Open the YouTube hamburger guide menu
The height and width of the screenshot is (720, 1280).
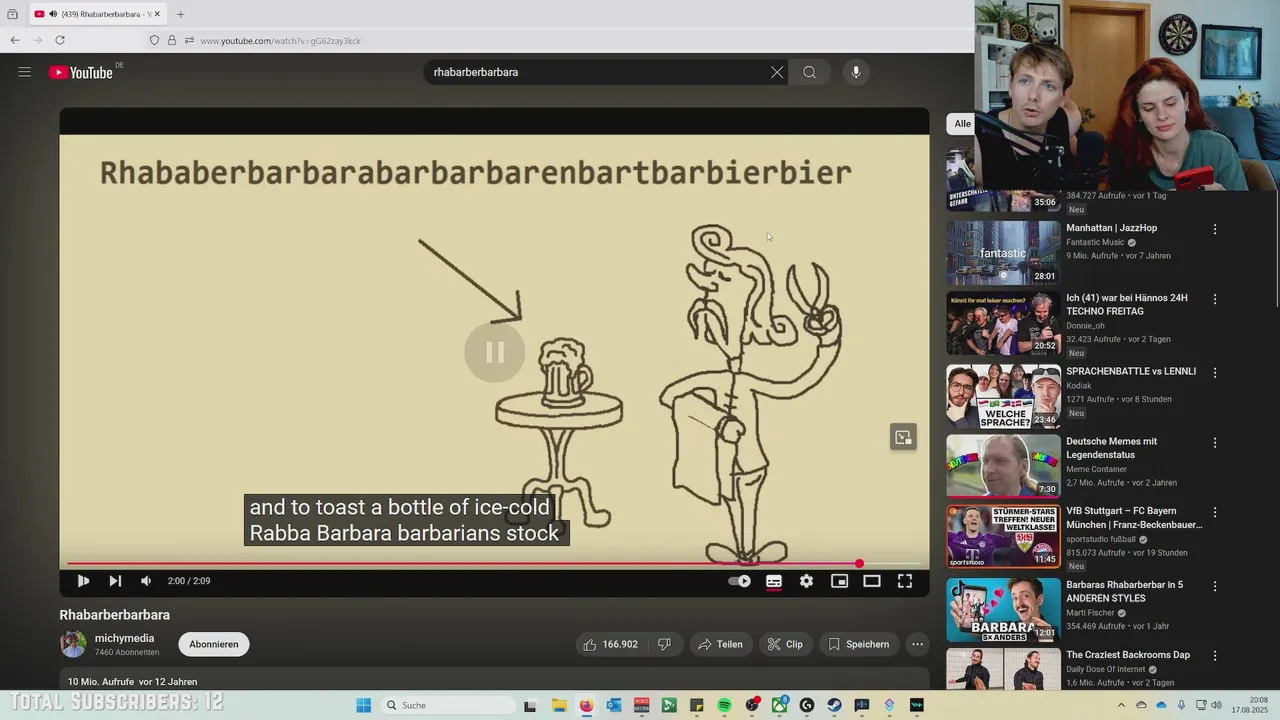tap(25, 72)
